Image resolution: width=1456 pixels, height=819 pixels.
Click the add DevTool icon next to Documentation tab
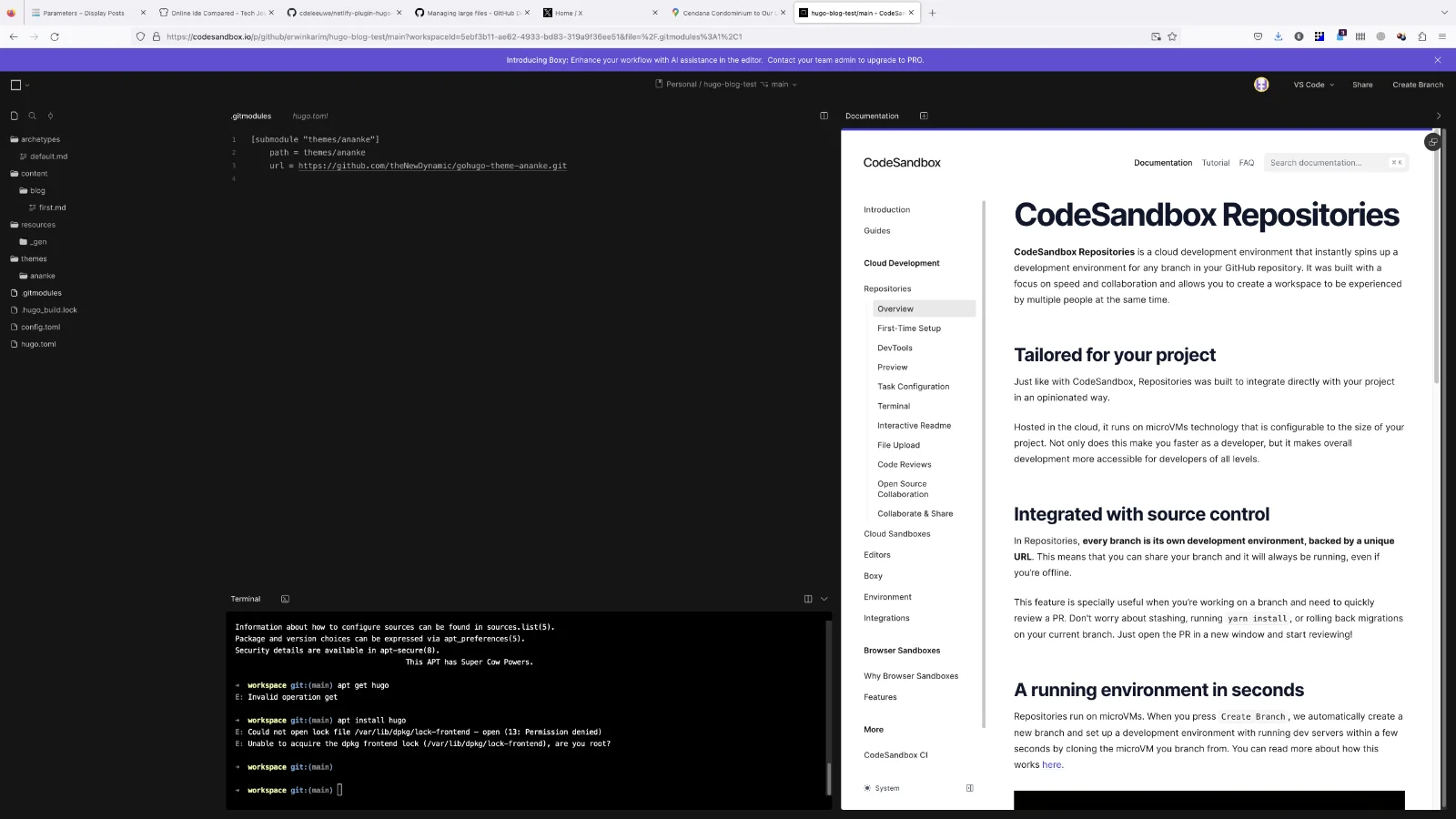coord(924,116)
